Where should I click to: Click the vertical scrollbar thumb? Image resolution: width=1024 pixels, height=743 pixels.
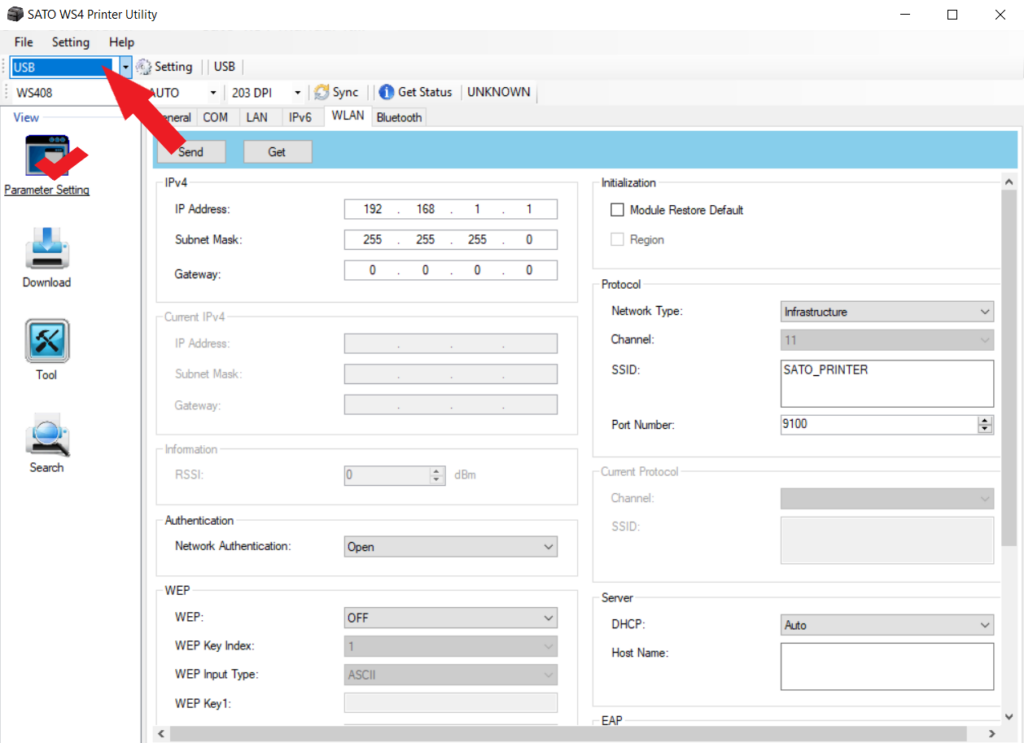[x=1009, y=368]
